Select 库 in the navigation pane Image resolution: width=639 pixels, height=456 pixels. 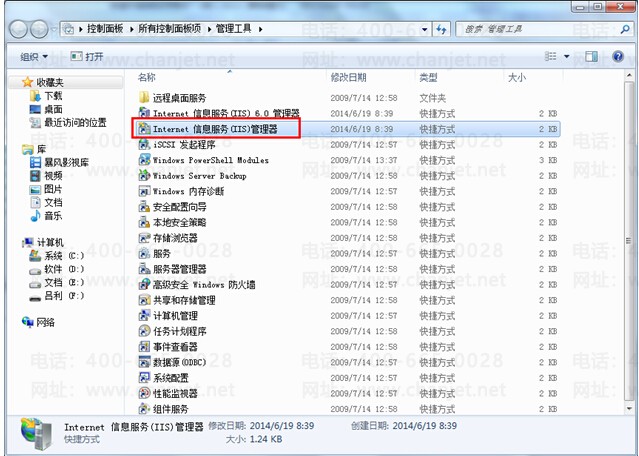pyautogui.click(x=41, y=149)
